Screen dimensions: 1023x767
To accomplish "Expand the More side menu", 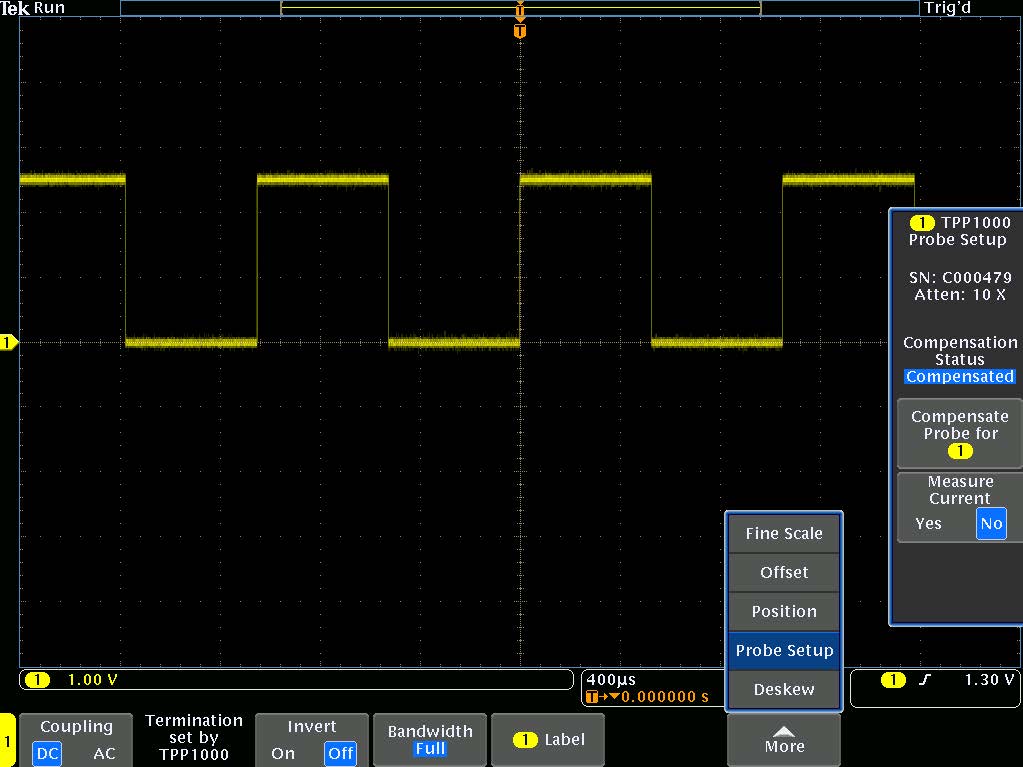I will point(783,740).
